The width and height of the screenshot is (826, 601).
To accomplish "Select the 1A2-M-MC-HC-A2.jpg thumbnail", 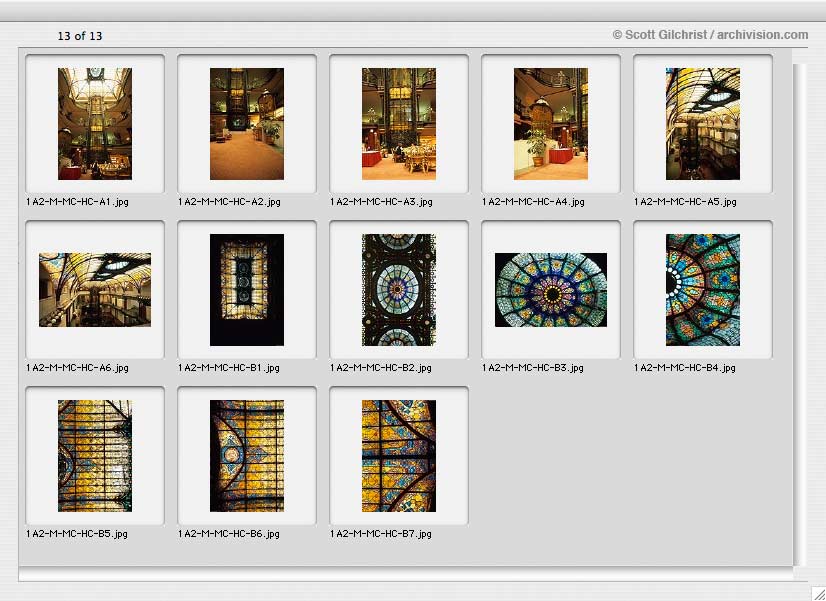I will coord(247,124).
